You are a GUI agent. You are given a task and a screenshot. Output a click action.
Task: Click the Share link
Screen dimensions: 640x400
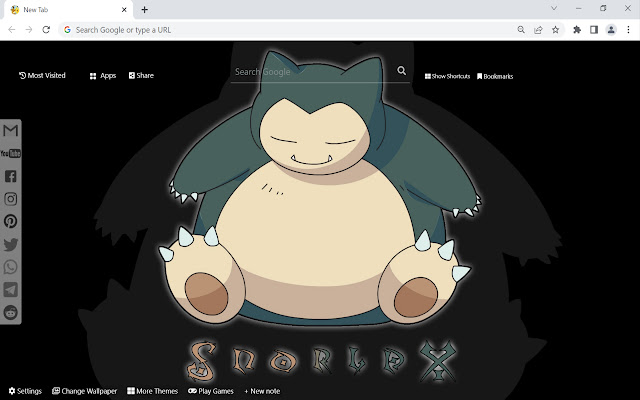[x=141, y=76]
